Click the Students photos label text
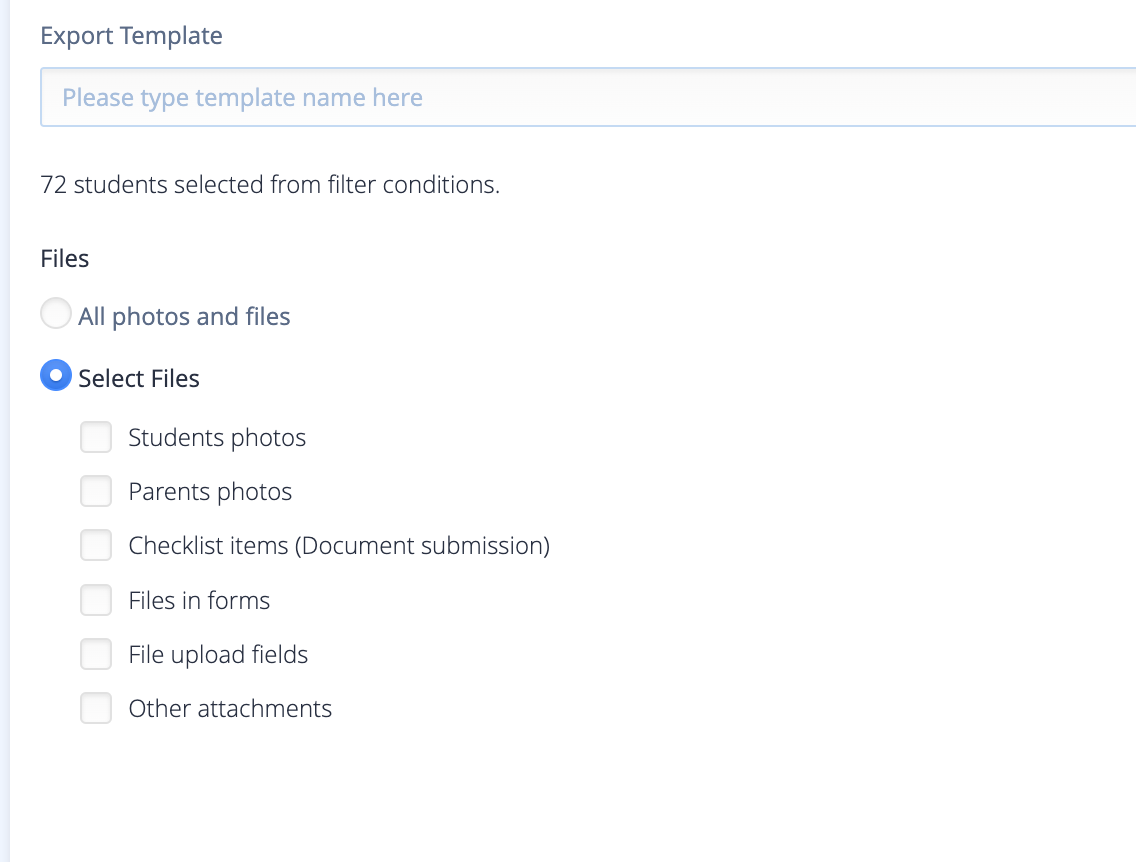 point(217,438)
